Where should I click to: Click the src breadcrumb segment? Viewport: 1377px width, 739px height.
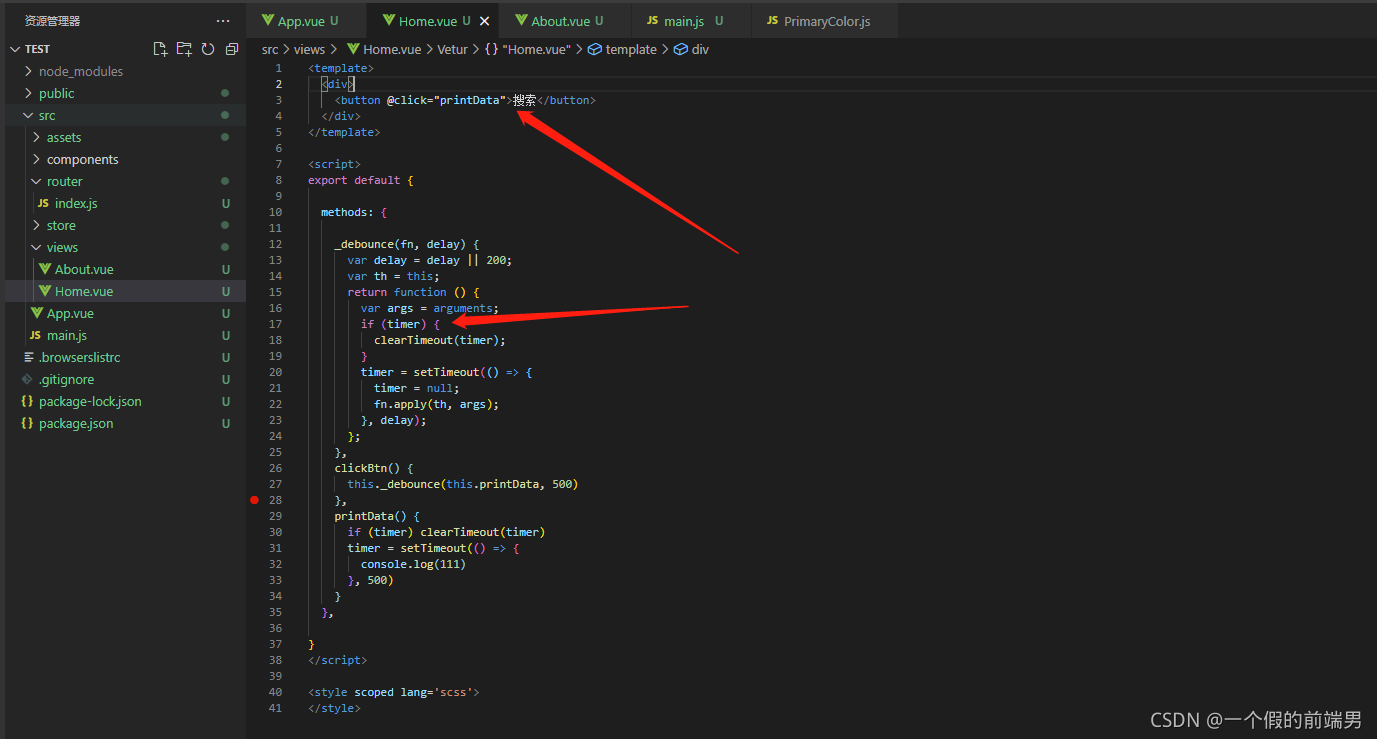tap(270, 49)
